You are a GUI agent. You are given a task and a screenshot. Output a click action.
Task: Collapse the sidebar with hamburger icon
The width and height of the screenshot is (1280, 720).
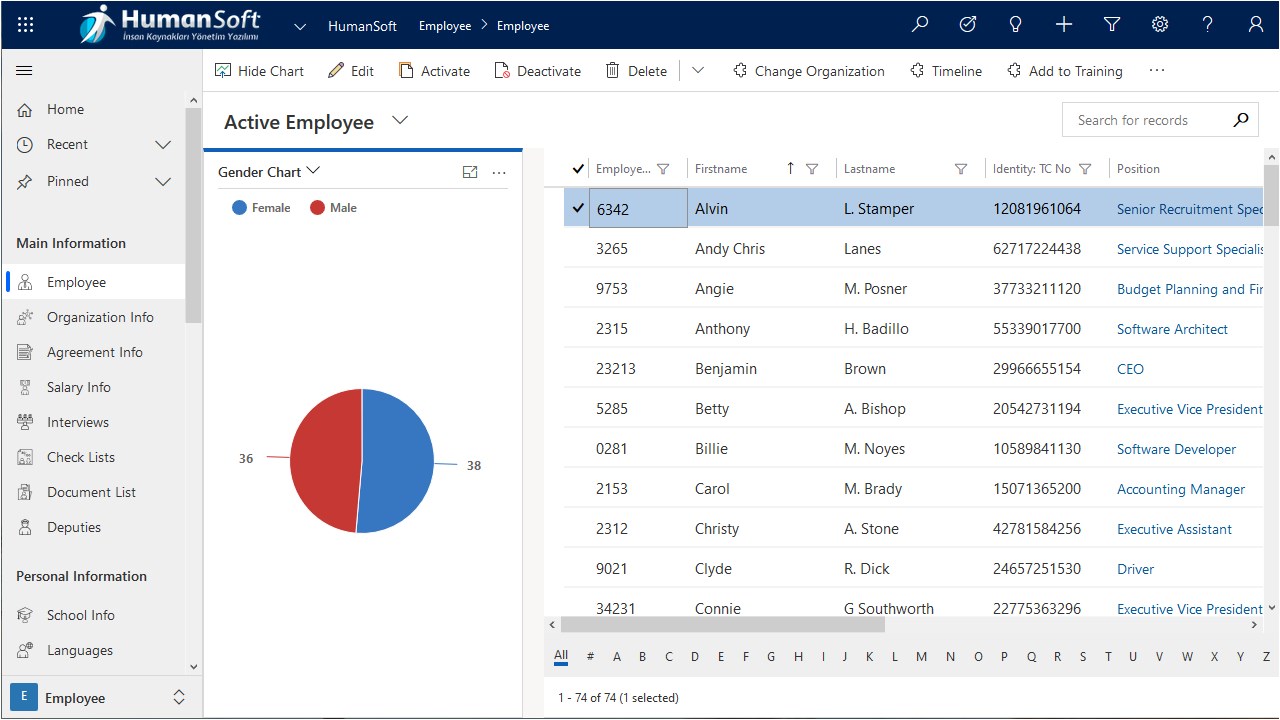click(25, 71)
